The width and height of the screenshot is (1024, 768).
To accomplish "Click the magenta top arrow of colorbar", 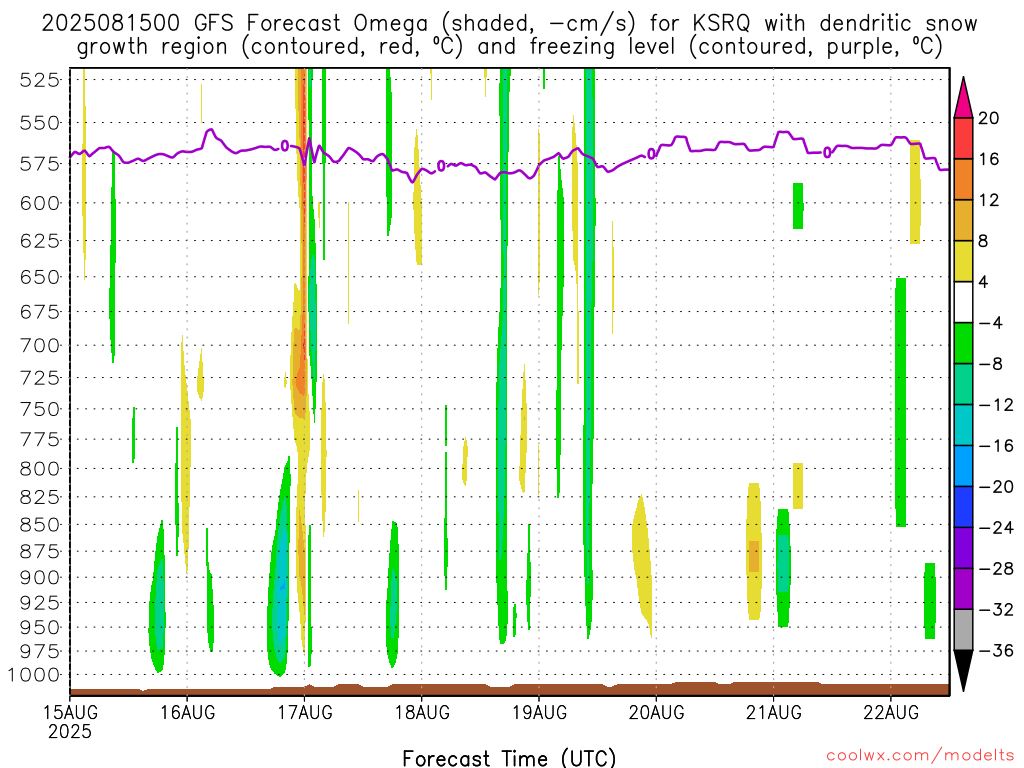I will 963,97.
